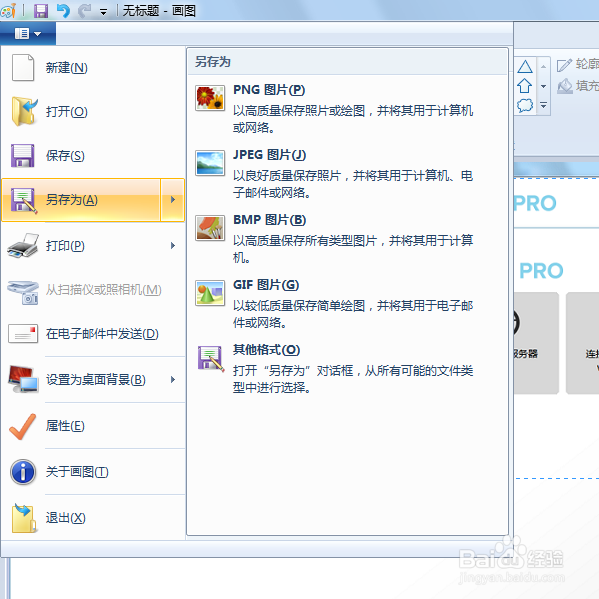Choose 退出(X) to exit Paint
The height and width of the screenshot is (599, 599).
pyautogui.click(x=93, y=518)
